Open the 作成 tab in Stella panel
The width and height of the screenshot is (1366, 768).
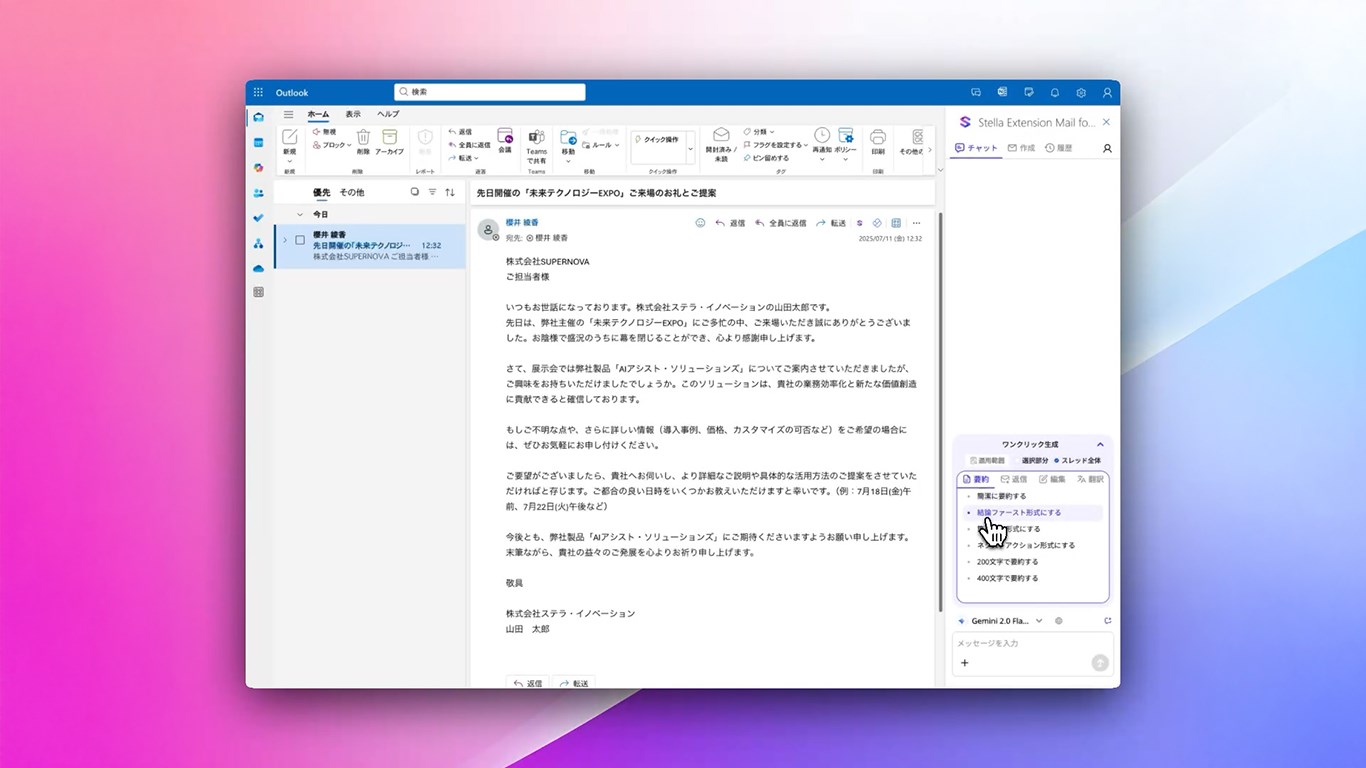1021,148
